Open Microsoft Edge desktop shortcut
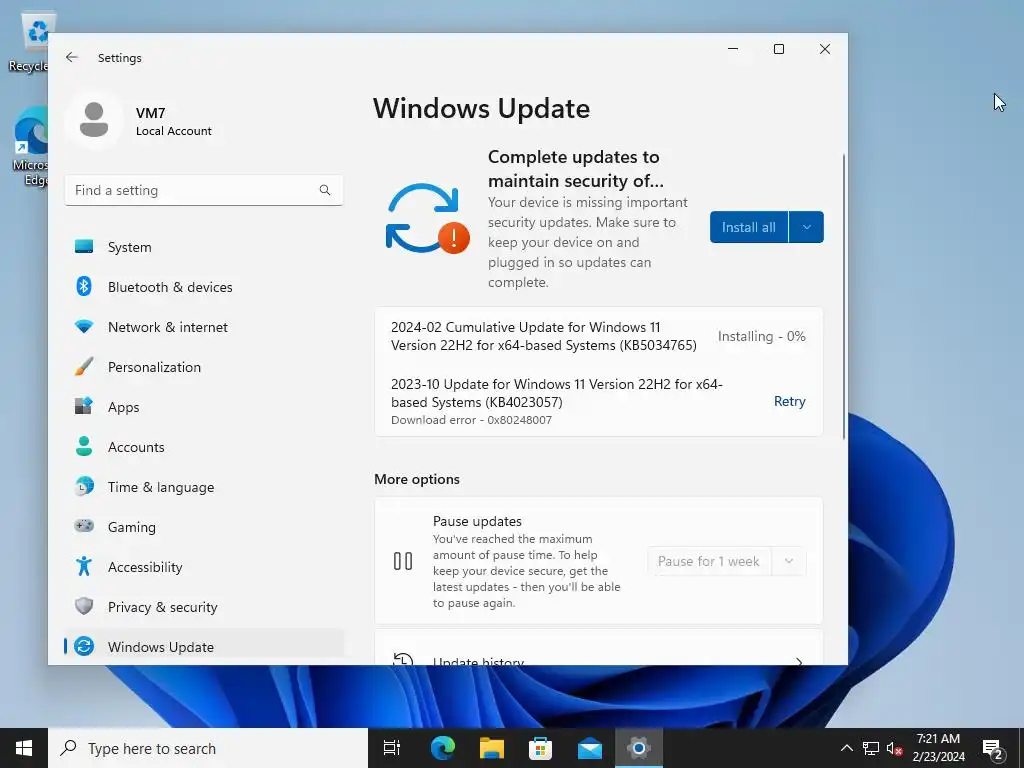This screenshot has height=768, width=1024. point(30,147)
